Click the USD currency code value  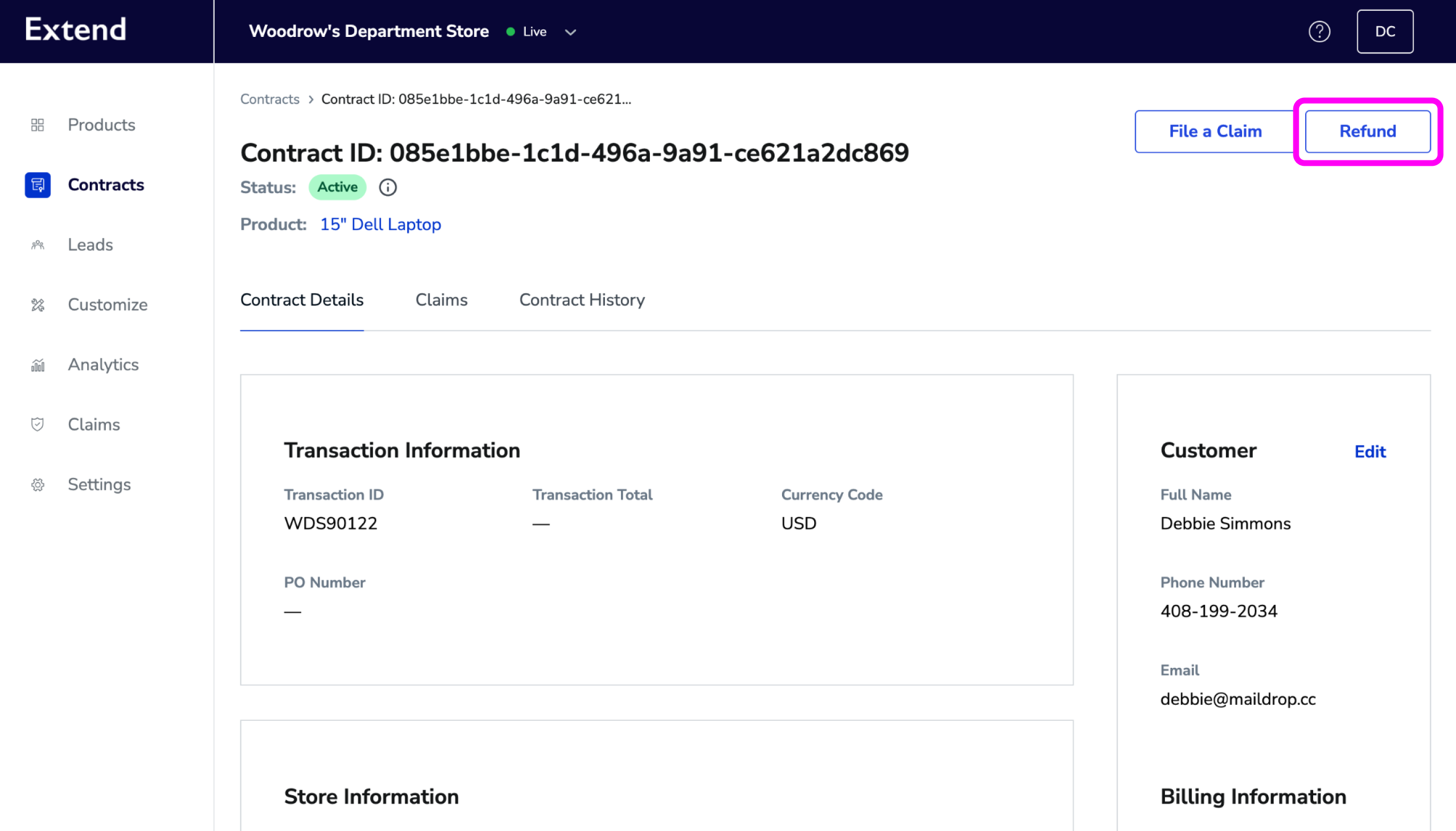pos(799,524)
